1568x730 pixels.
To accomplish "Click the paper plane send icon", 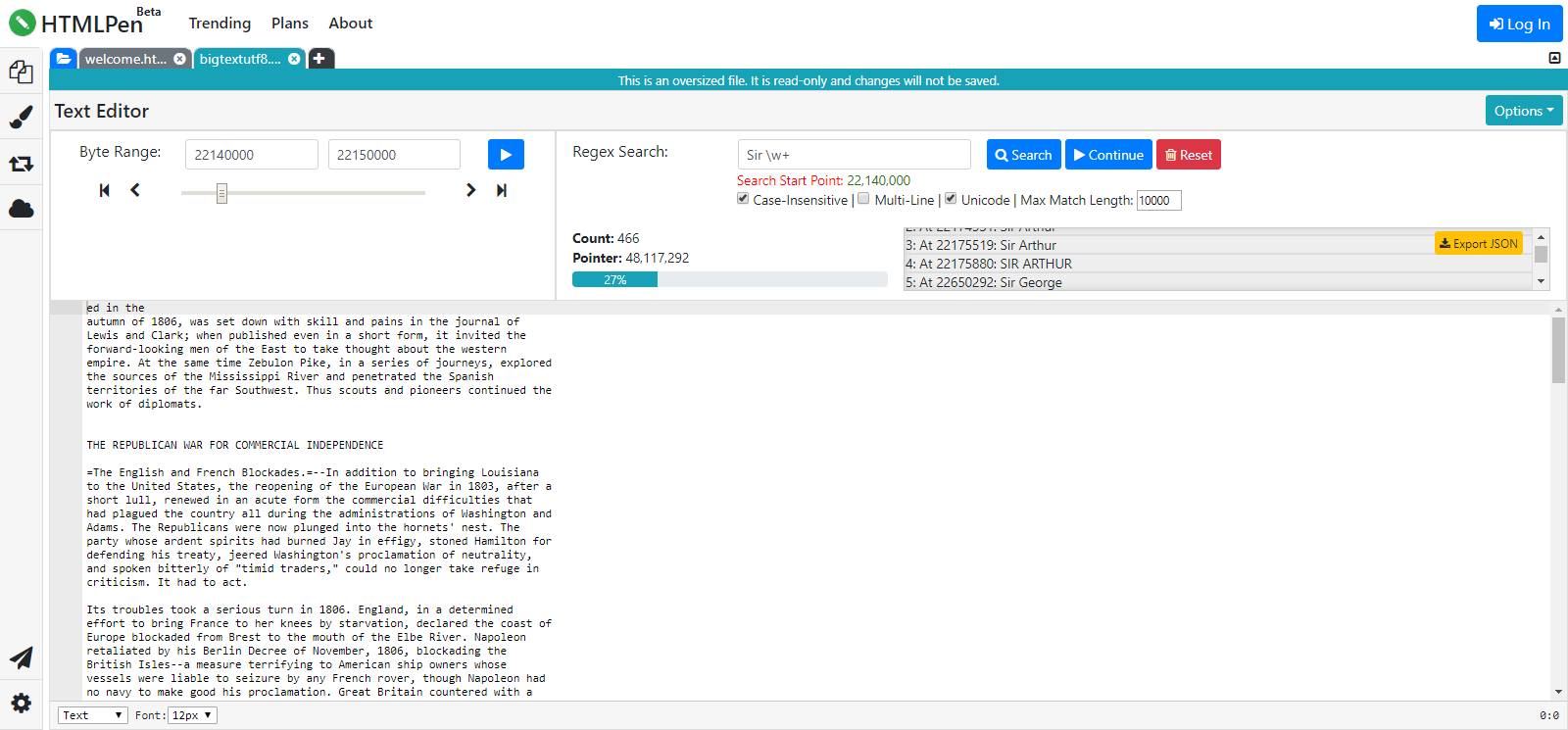I will 21,657.
